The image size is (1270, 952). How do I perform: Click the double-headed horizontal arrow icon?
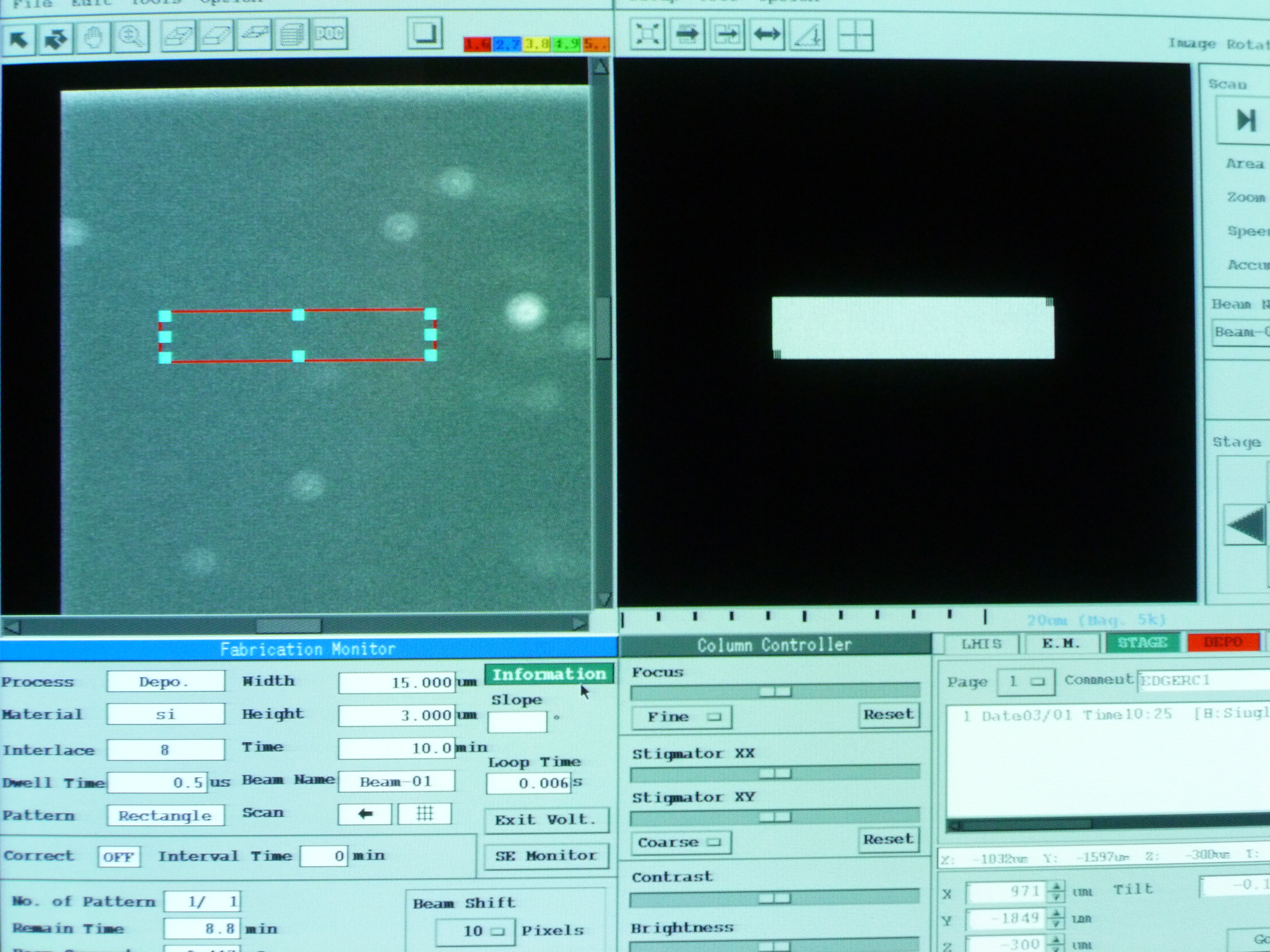point(767,34)
